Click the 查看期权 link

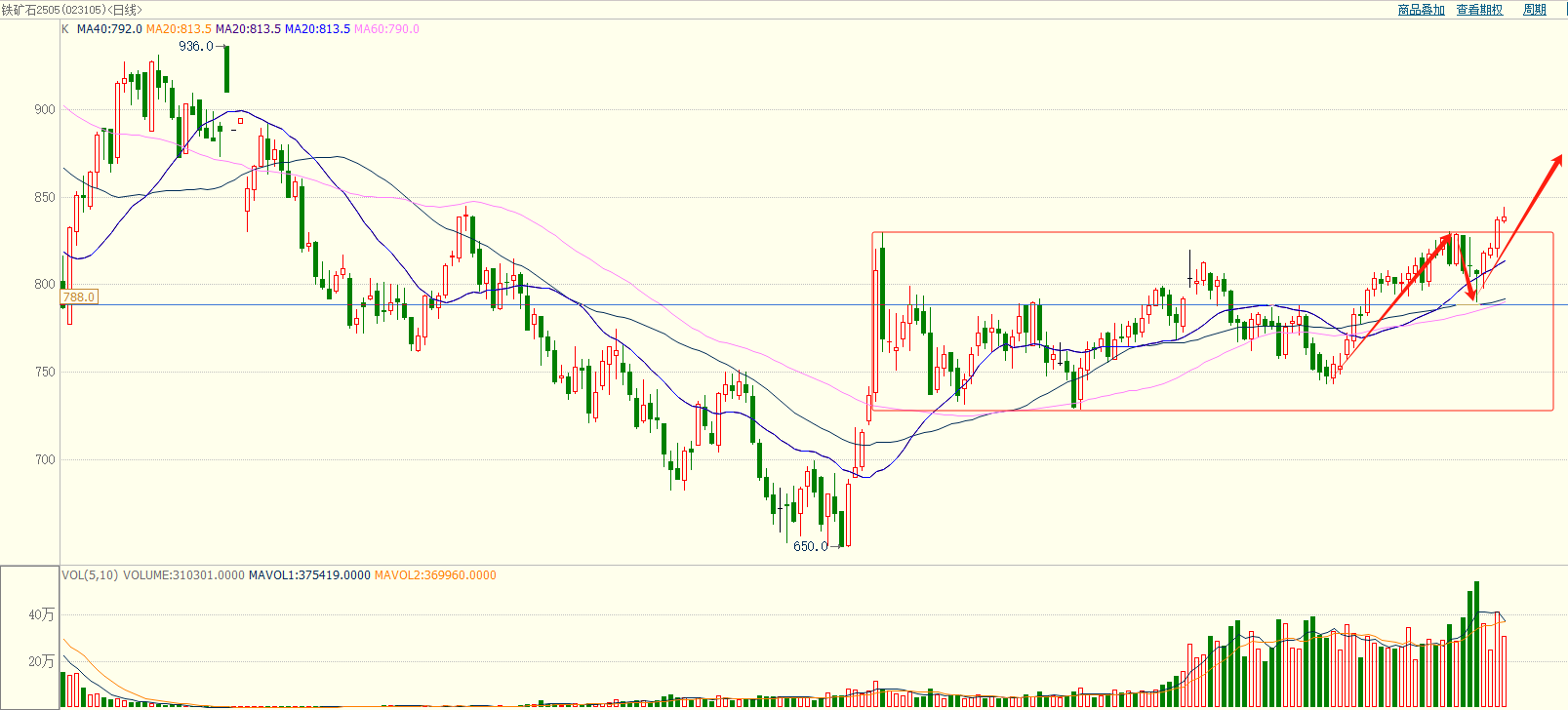[x=1479, y=10]
